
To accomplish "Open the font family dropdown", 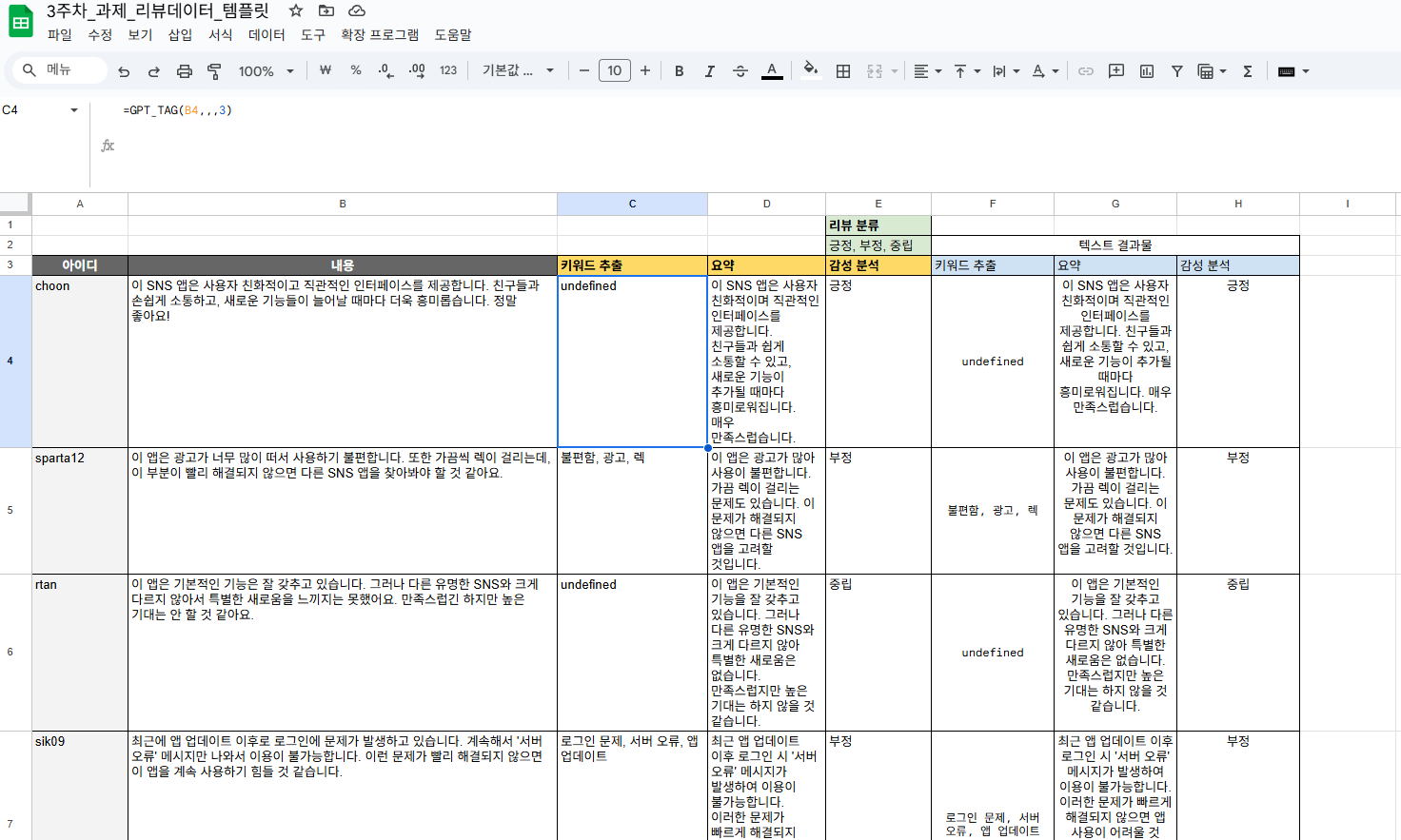I will point(518,70).
